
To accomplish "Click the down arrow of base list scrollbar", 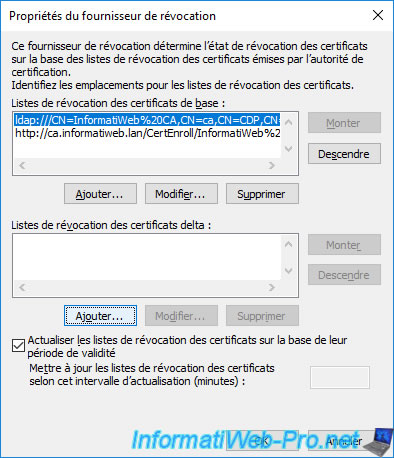I will click(x=289, y=149).
